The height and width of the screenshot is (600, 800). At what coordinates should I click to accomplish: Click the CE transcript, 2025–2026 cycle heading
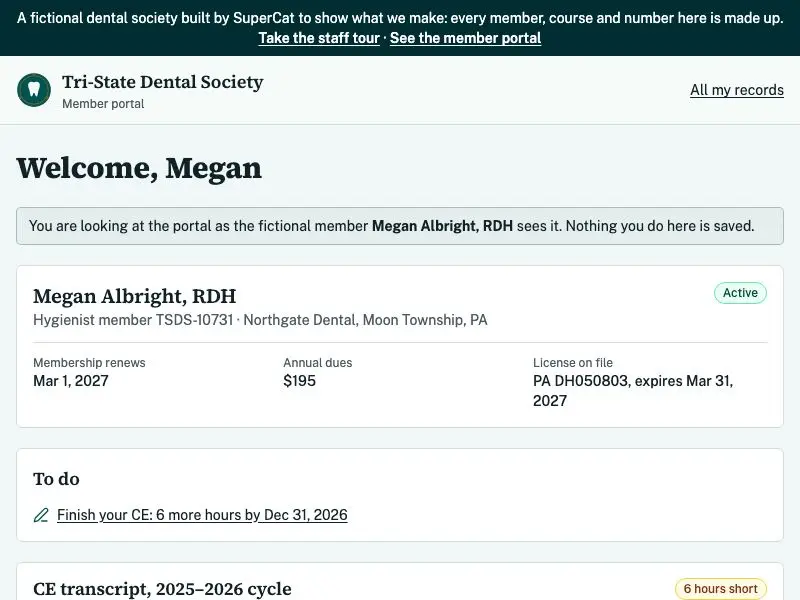(x=162, y=589)
